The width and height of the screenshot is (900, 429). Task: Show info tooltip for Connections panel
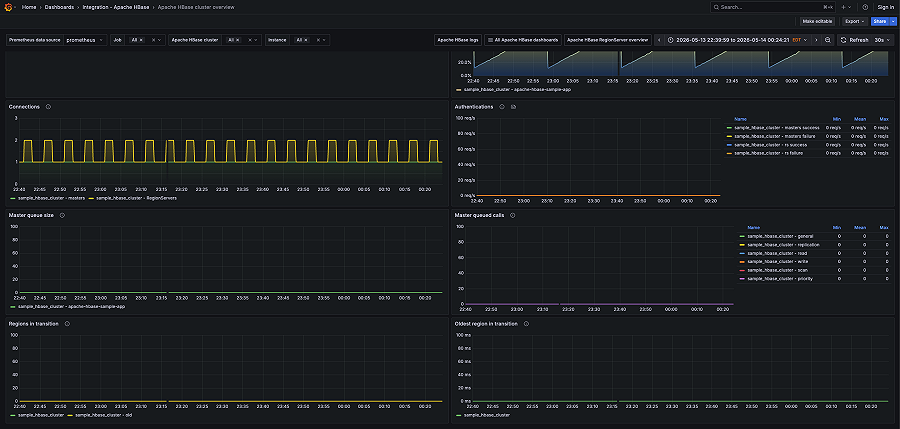(48, 107)
